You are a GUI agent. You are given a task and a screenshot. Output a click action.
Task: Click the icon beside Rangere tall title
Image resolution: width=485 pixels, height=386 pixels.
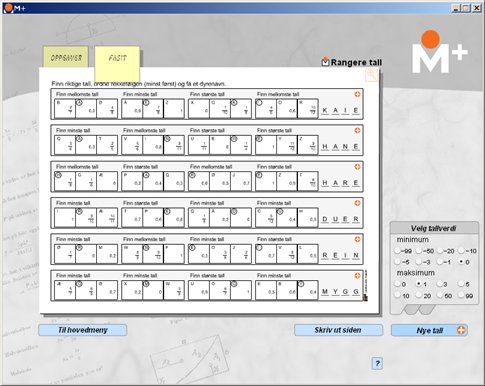(325, 62)
